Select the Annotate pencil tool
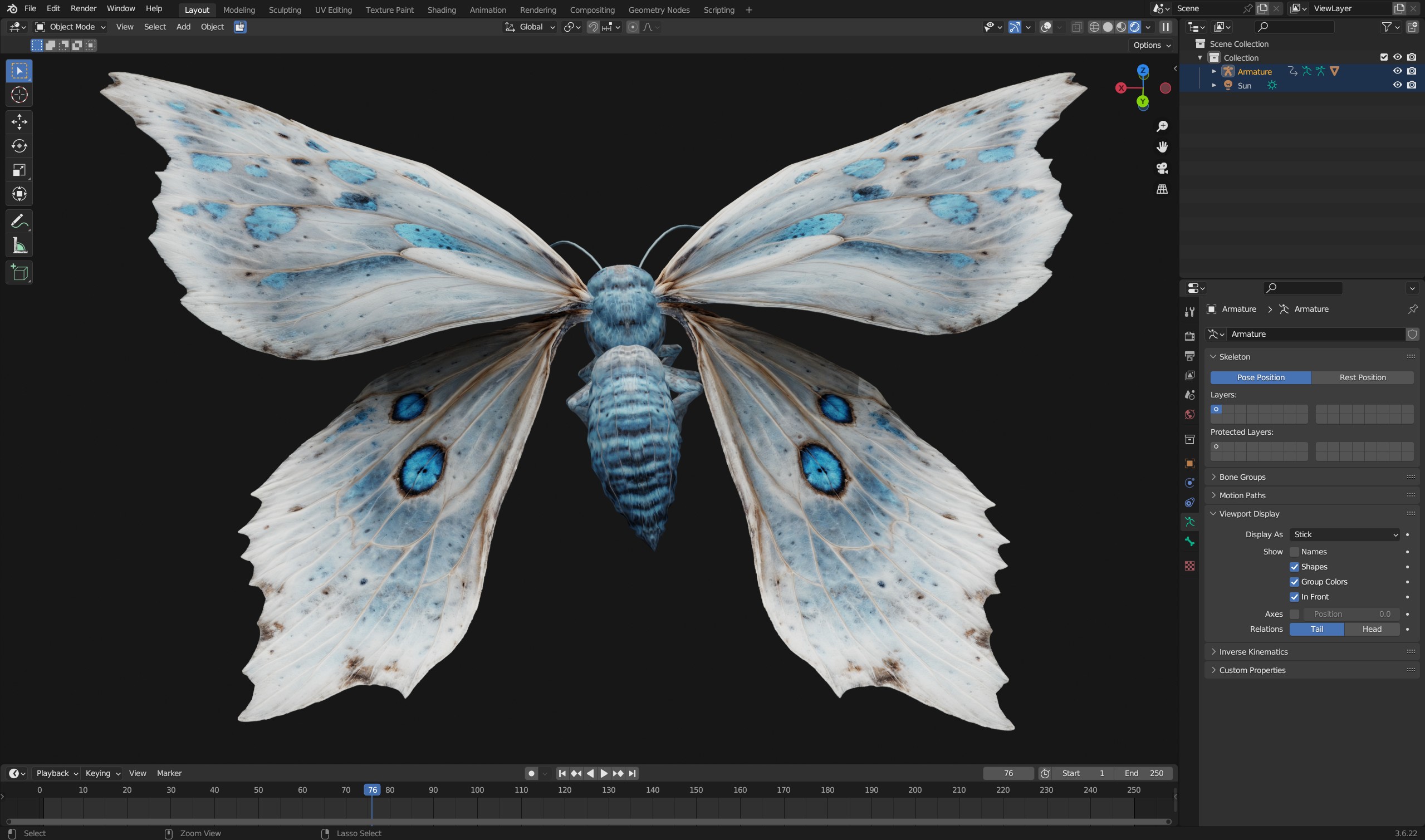 click(19, 222)
